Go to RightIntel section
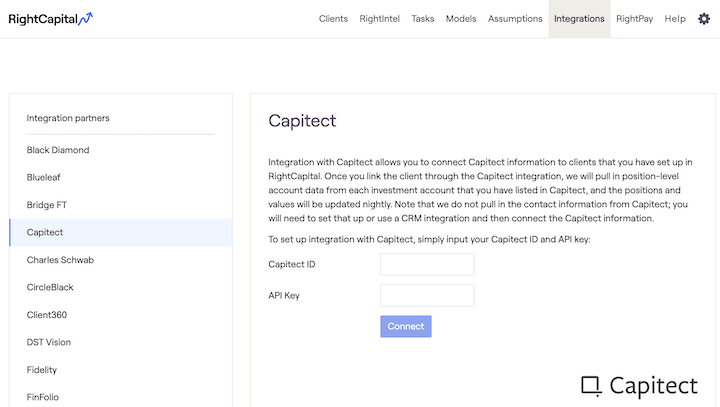The image size is (720, 407). [x=379, y=19]
